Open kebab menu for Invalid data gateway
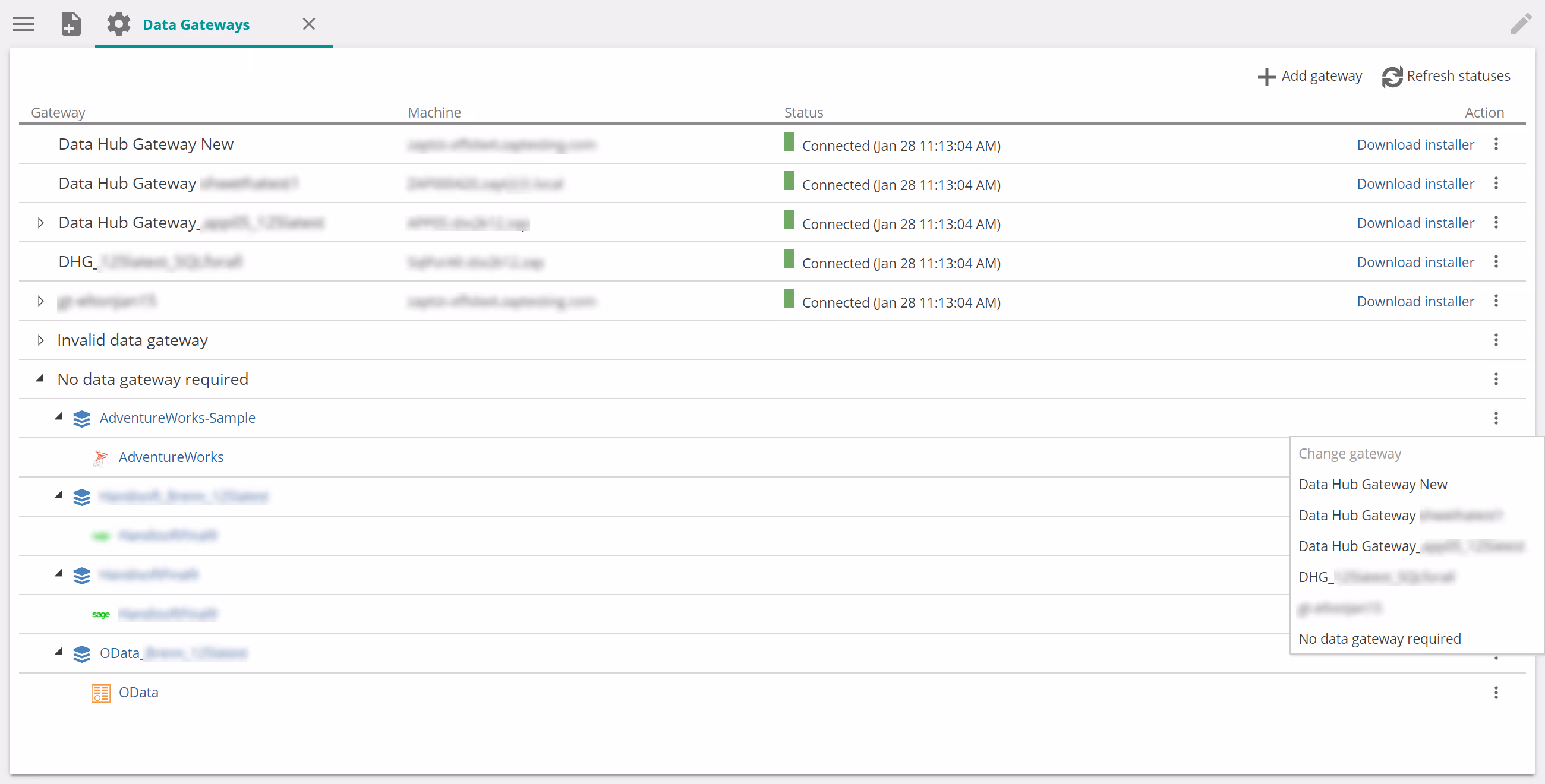1545x784 pixels. coord(1496,340)
